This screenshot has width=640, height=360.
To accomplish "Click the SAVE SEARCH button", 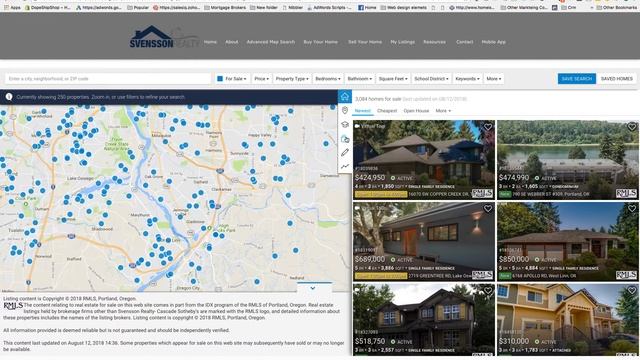I will (x=577, y=78).
